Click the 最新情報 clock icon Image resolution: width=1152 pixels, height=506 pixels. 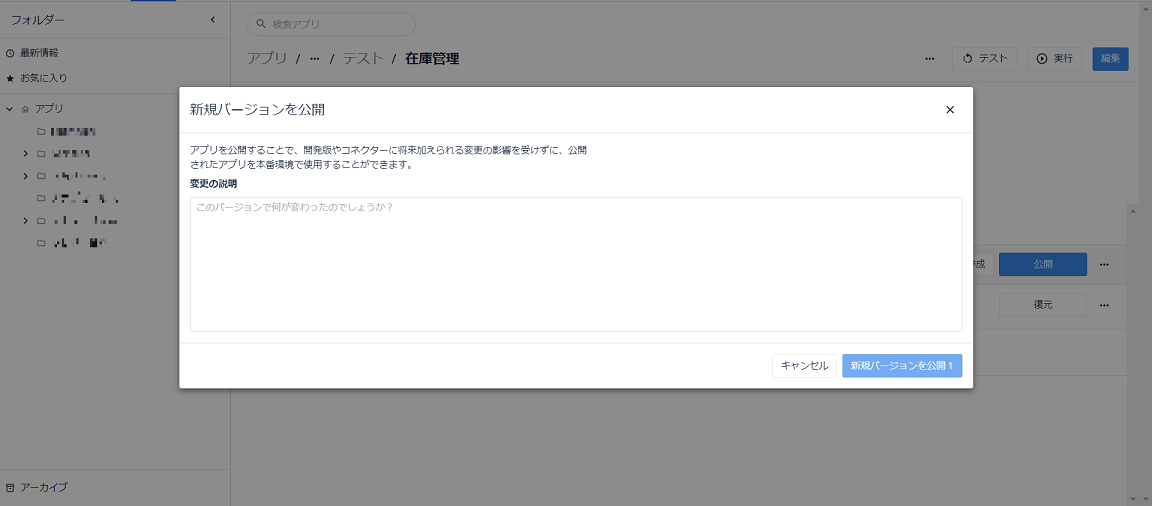click(10, 53)
